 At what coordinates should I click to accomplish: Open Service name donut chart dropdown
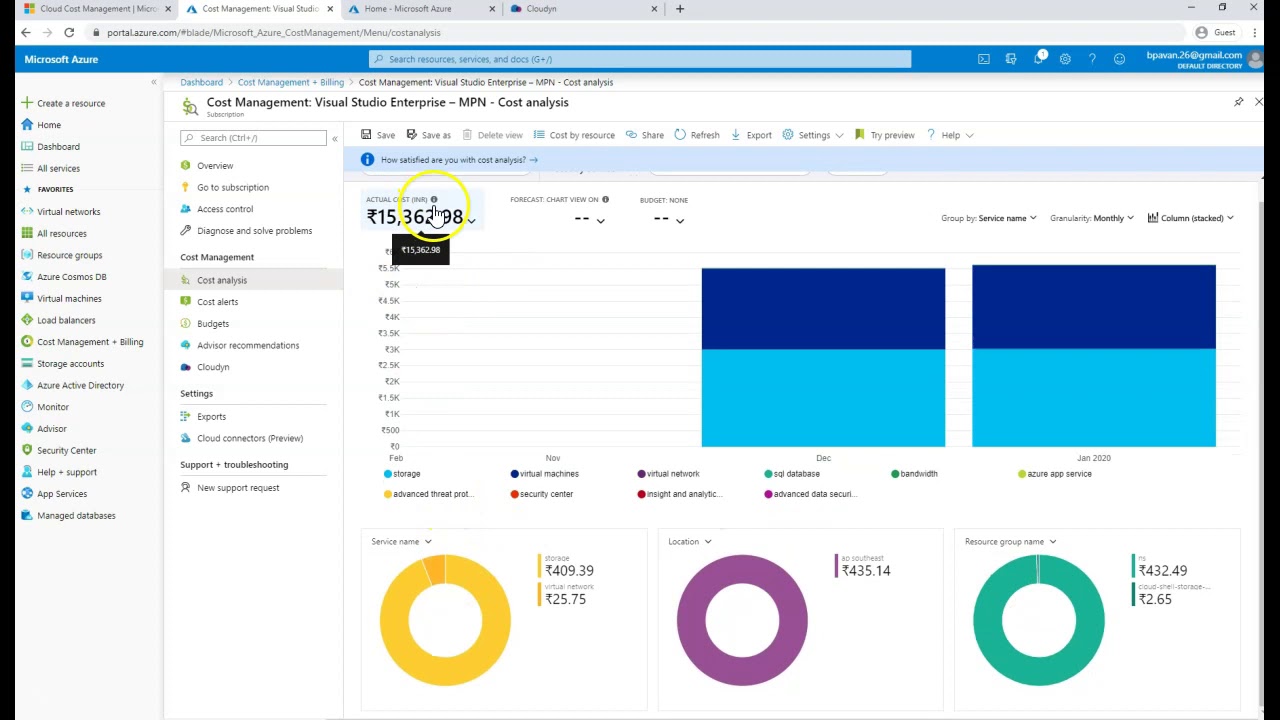click(x=401, y=542)
